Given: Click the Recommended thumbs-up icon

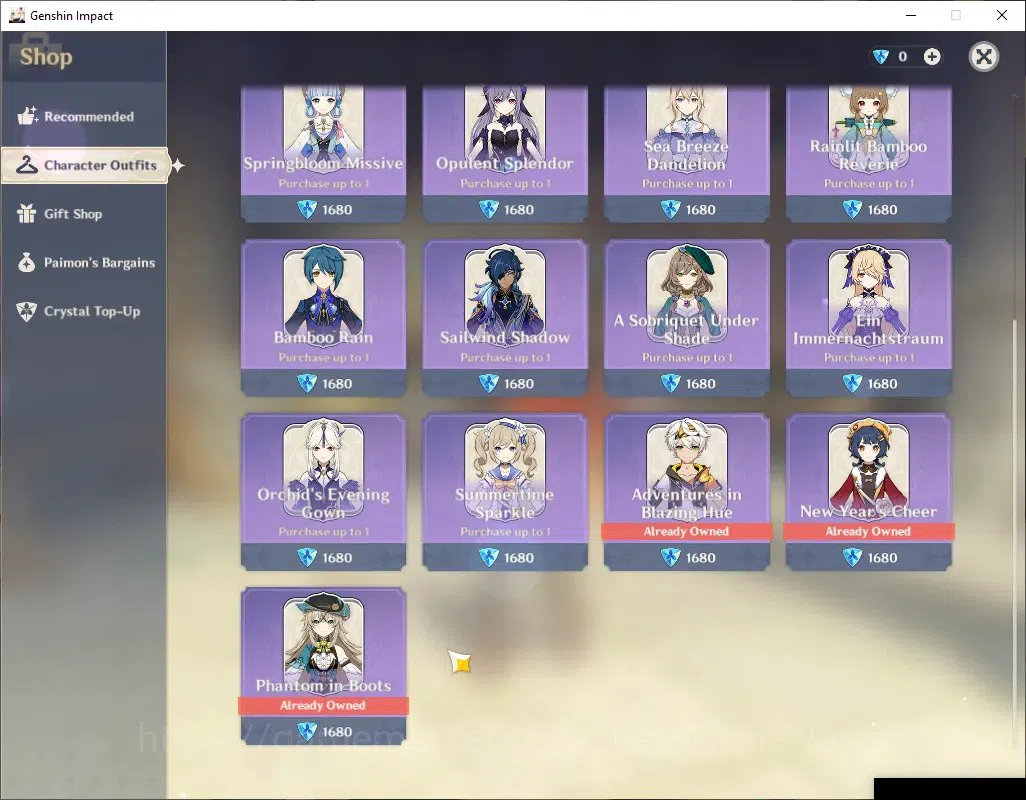Looking at the screenshot, I should point(27,116).
